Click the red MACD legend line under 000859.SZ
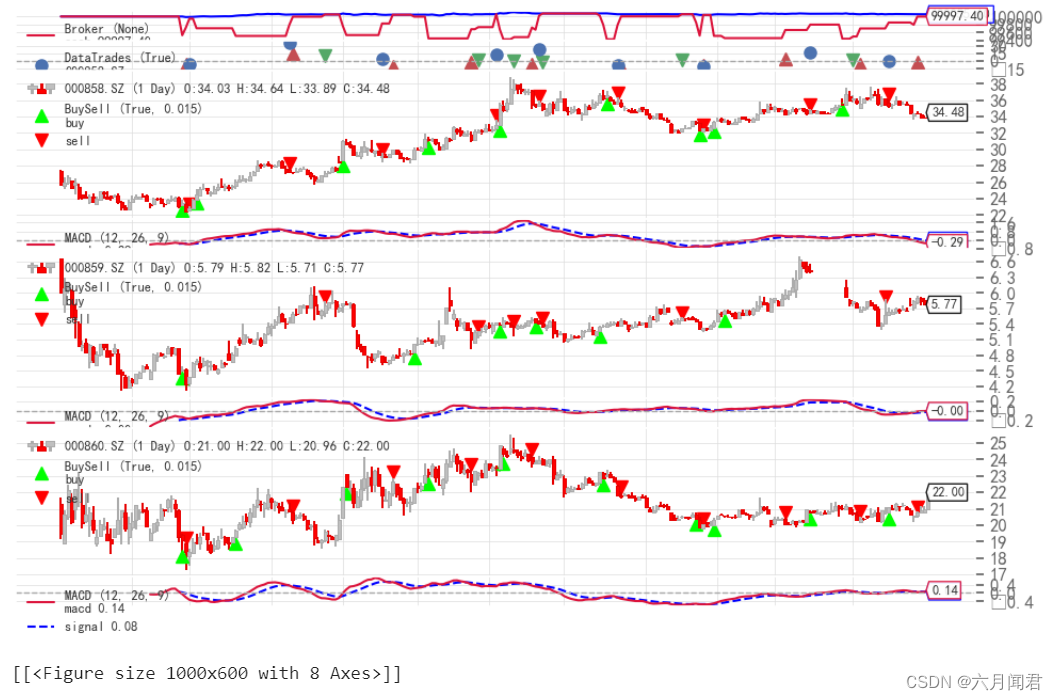The width and height of the screenshot is (1058, 700). pos(40,423)
